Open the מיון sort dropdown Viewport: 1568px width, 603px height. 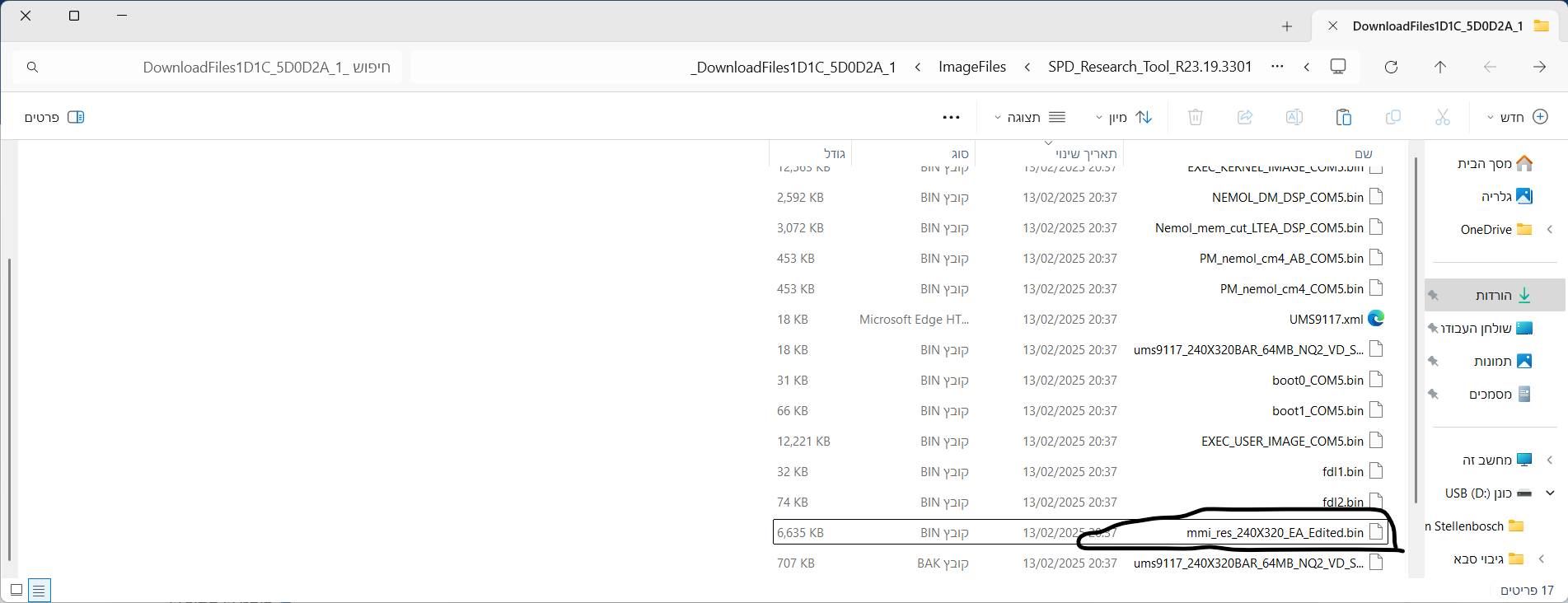point(1123,117)
